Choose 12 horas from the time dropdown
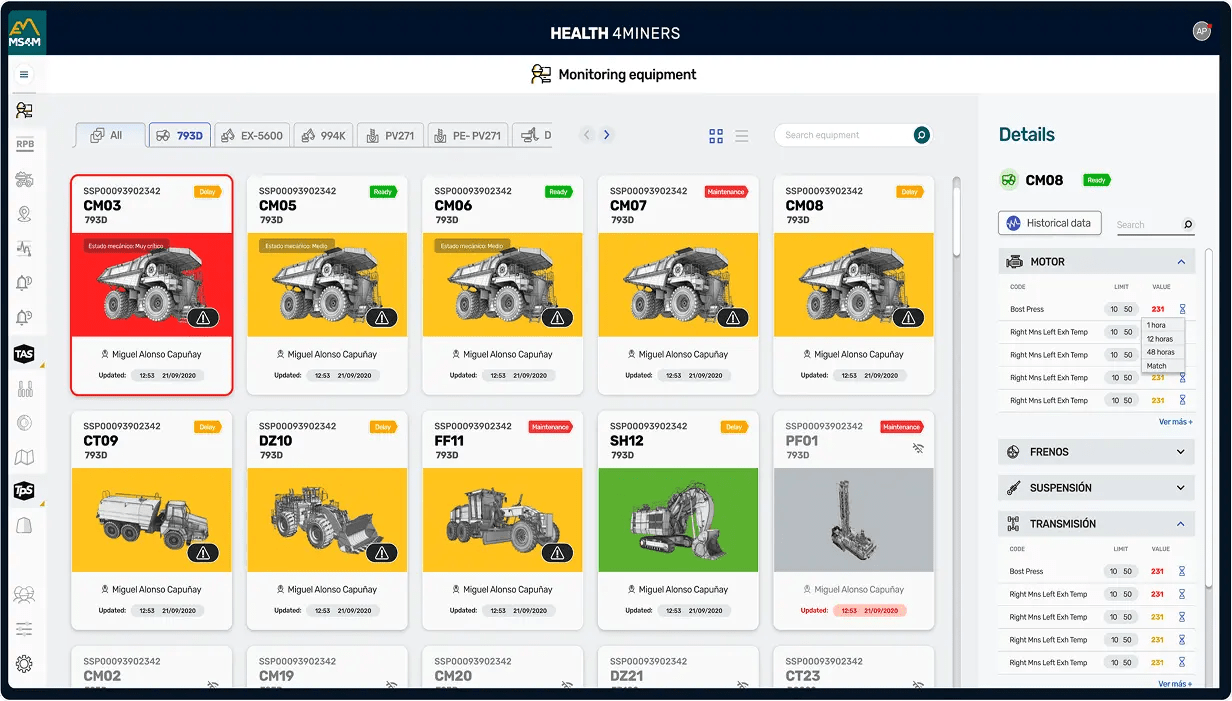This screenshot has width=1232, height=701. click(1162, 339)
